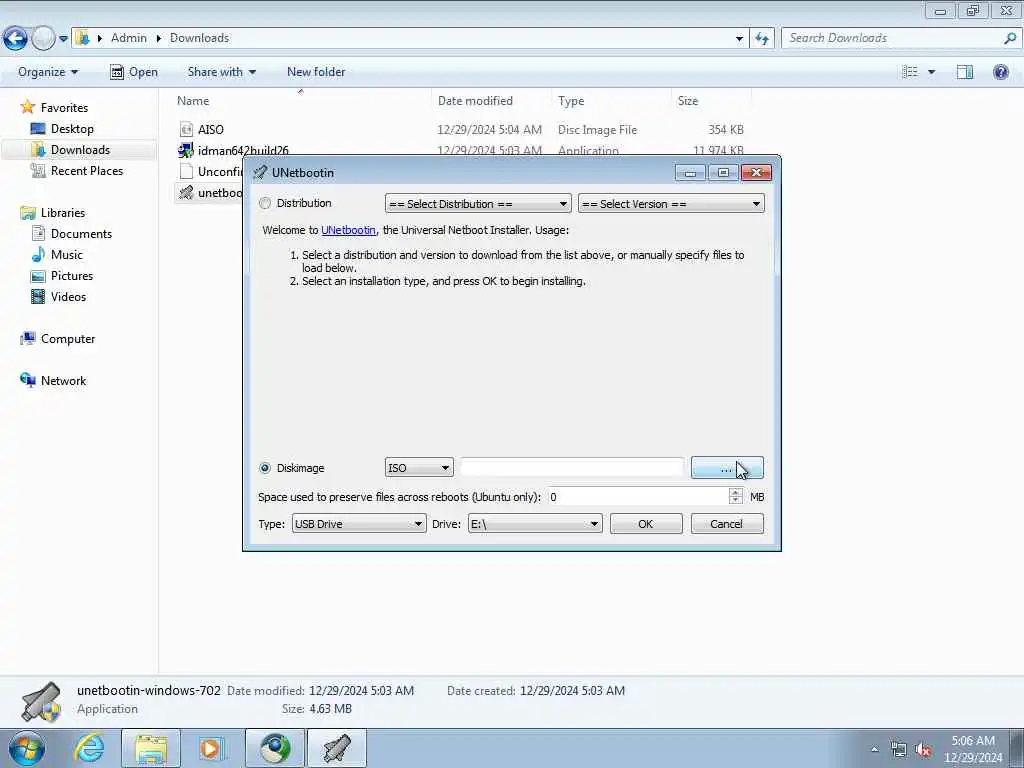The width and height of the screenshot is (1024, 768).
Task: Click the network tray icon
Action: pyautogui.click(x=899, y=750)
